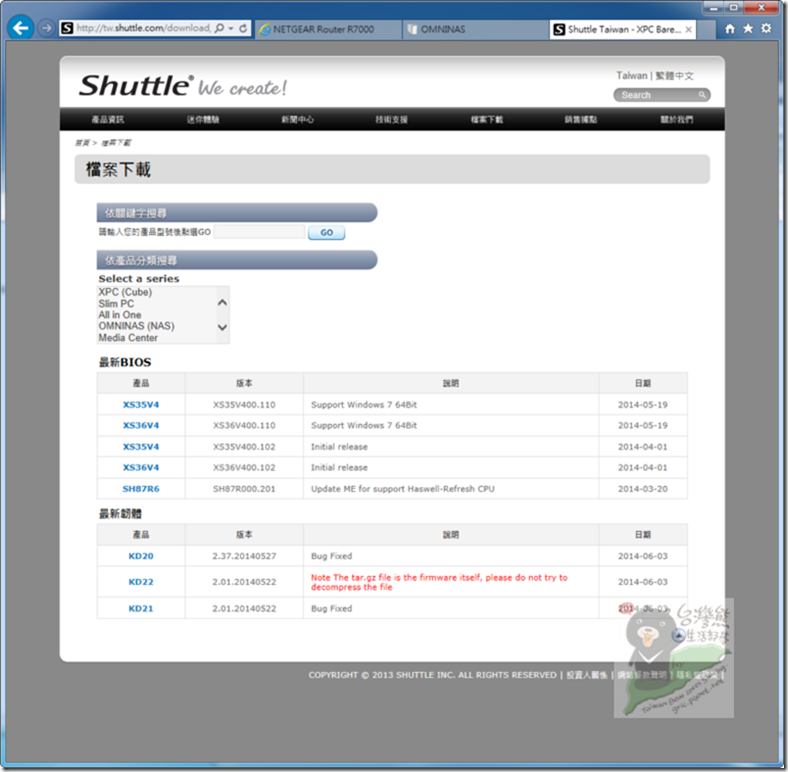Open the 新聞中心 navigation menu

pyautogui.click(x=298, y=119)
